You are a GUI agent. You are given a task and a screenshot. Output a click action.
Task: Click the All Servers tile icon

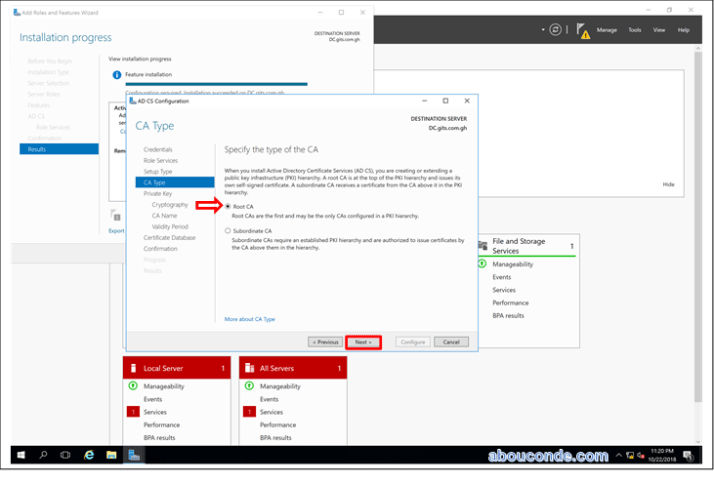tap(250, 369)
